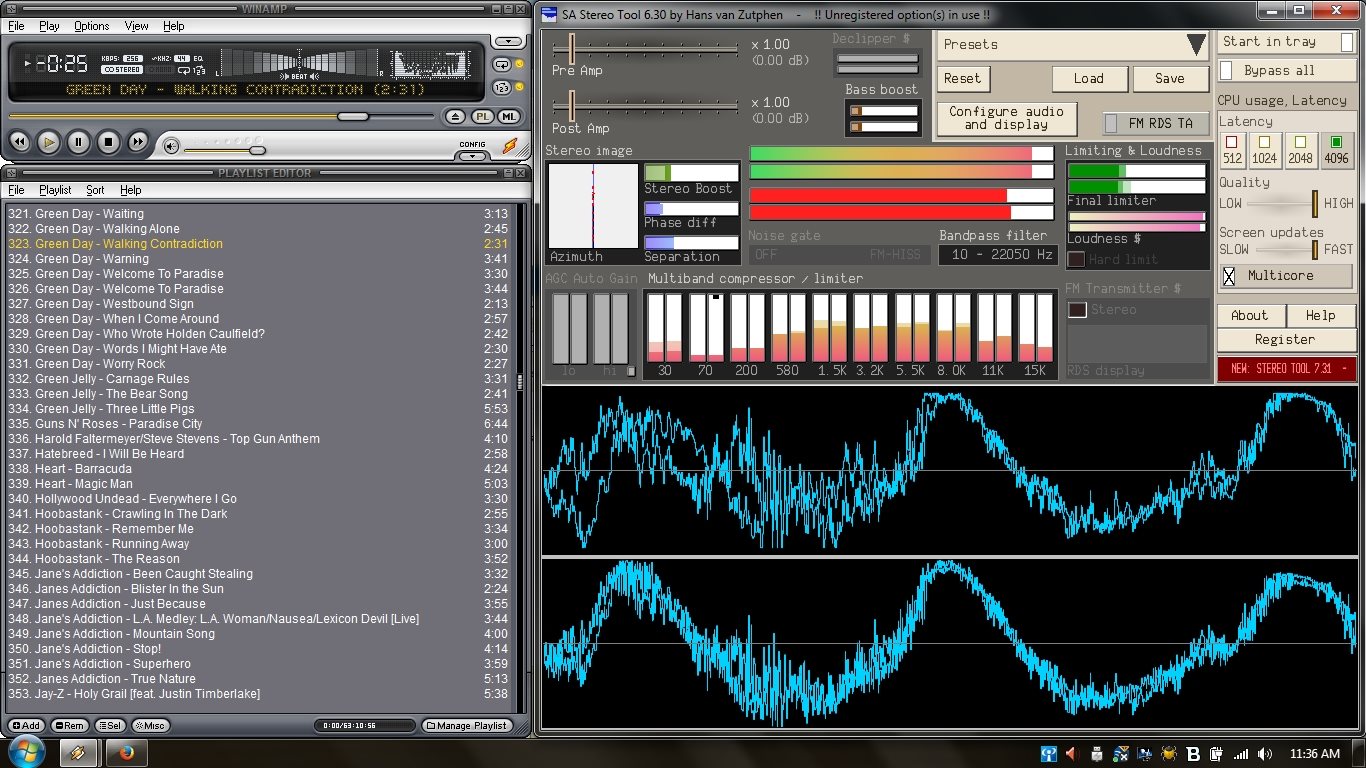Image resolution: width=1366 pixels, height=768 pixels.
Task: Open Winamp's View menu
Action: pyautogui.click(x=137, y=26)
